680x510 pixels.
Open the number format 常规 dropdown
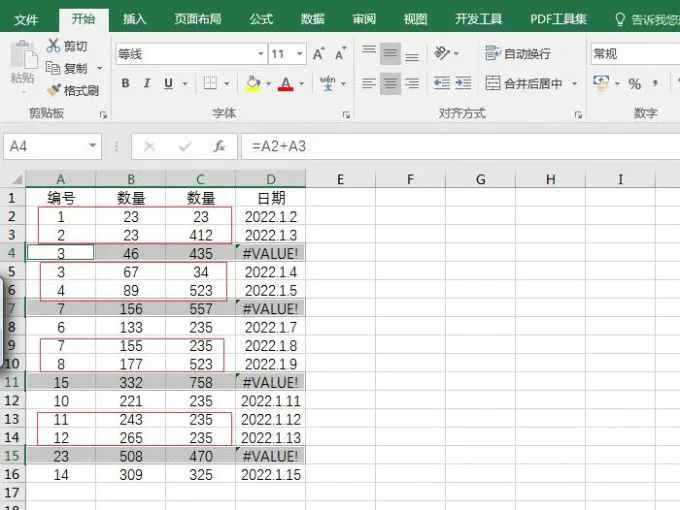pos(635,54)
